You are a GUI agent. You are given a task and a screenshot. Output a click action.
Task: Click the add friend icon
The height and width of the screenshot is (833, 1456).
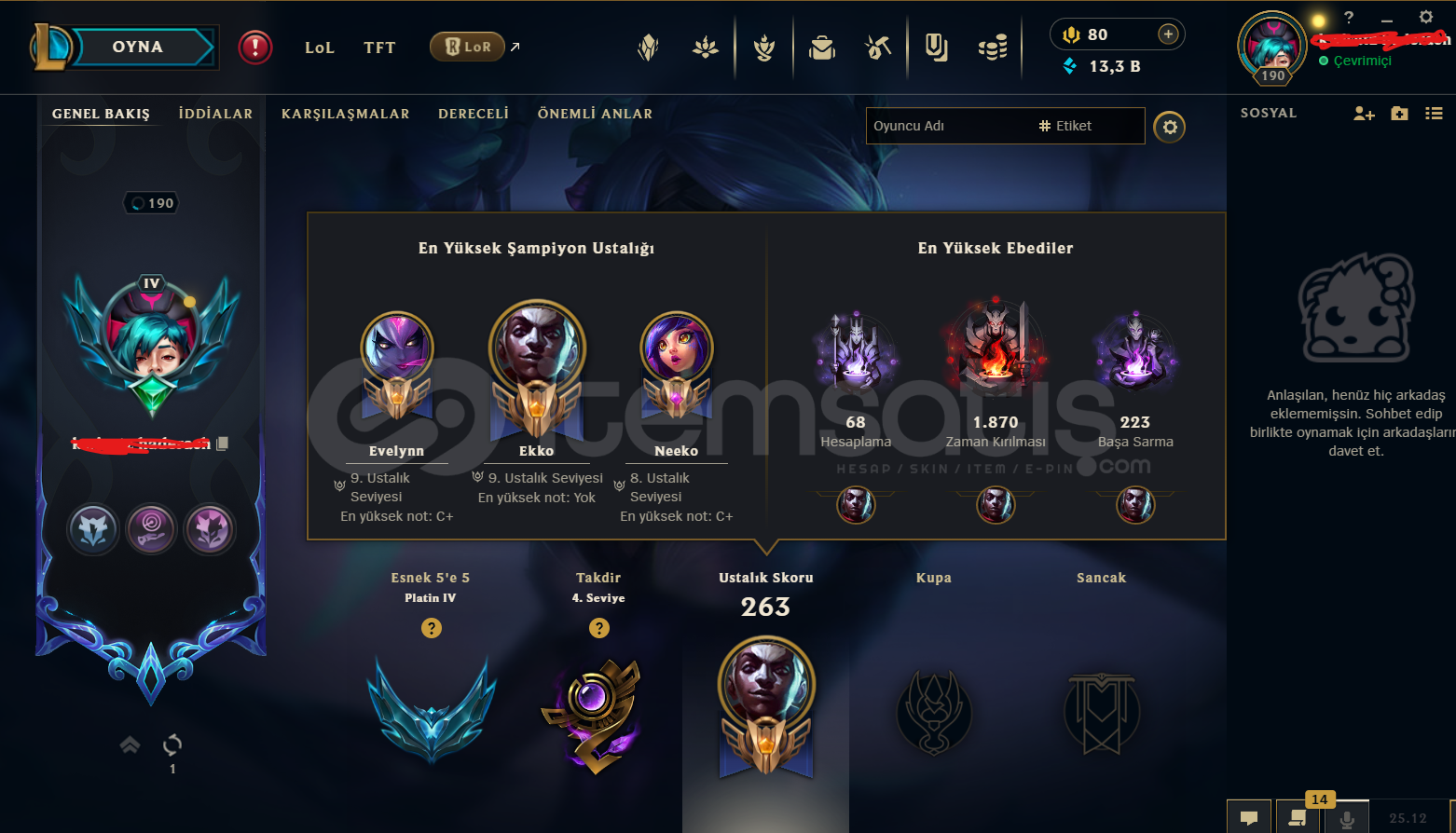1364,114
